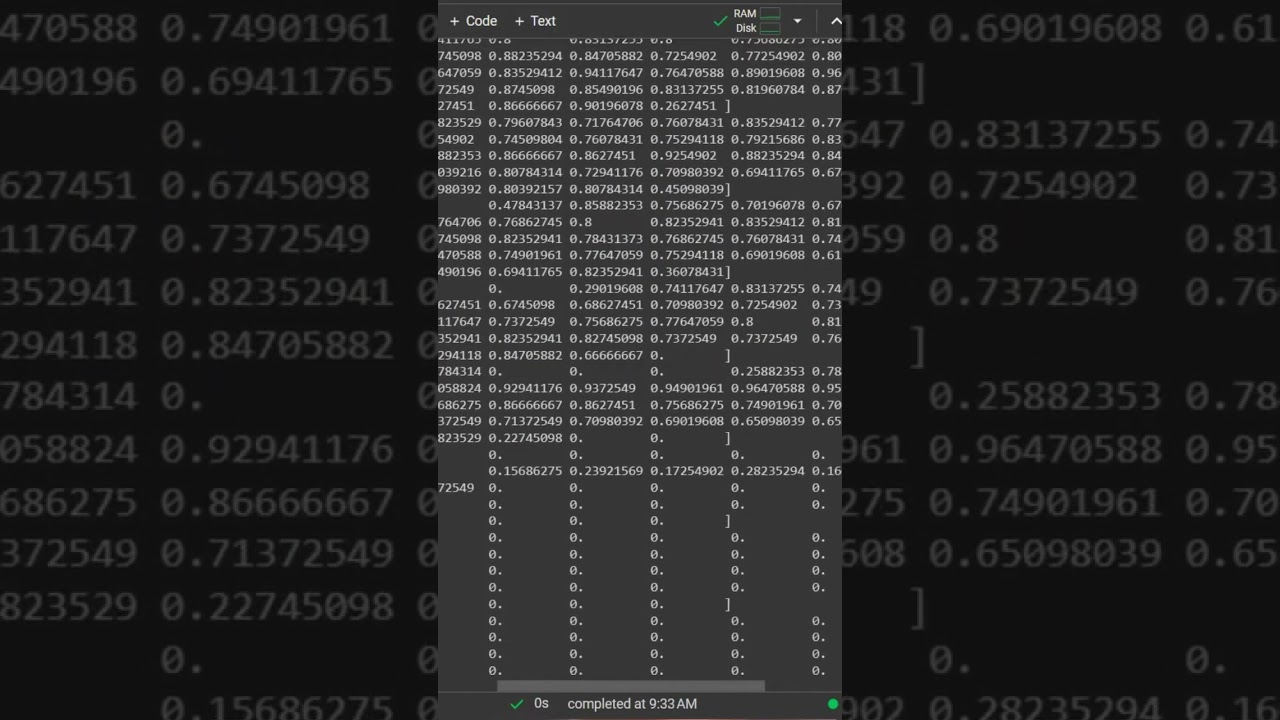Click the output value 0.71764706
The image size is (1280, 720).
click(606, 123)
